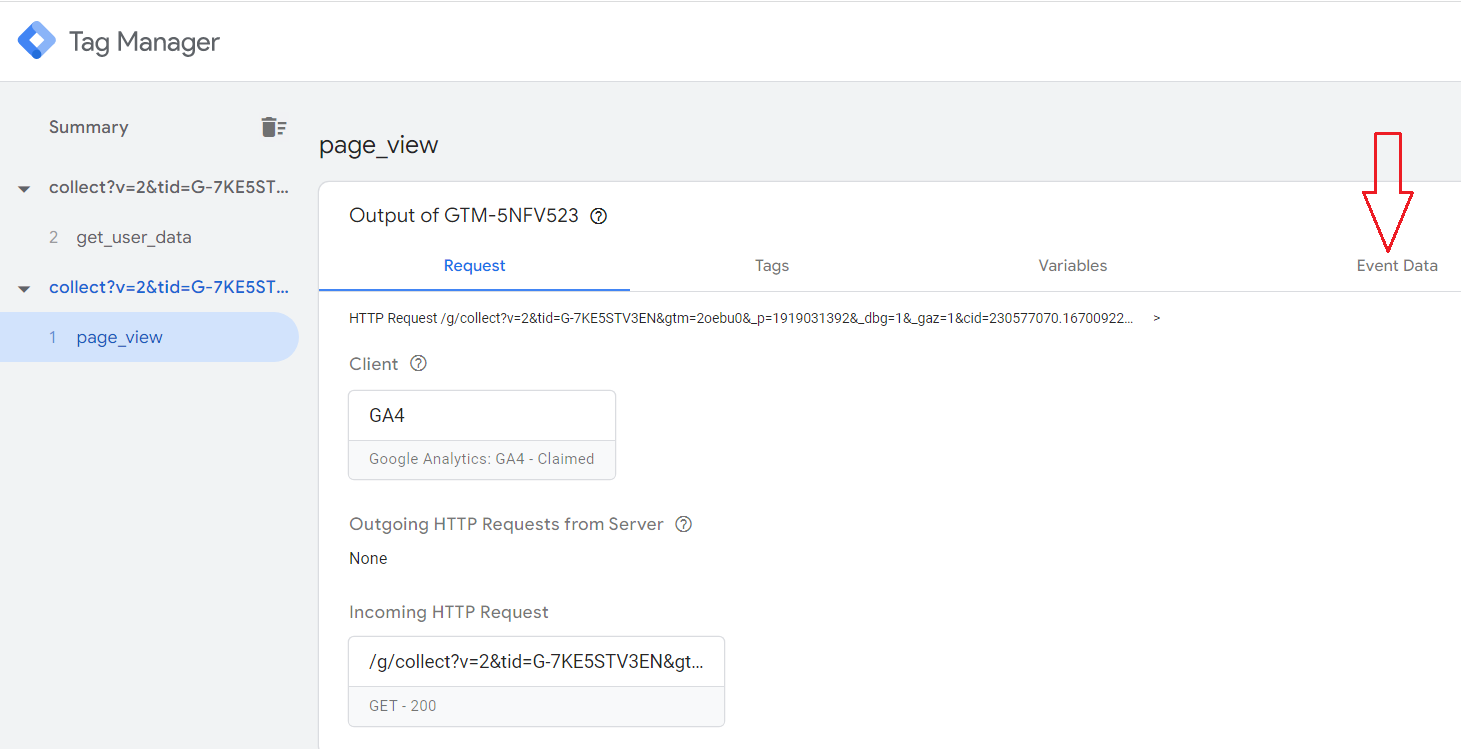Expand the truncated HTTP Request URL arrow
Image resolution: width=1461 pixels, height=749 pixels.
(1157, 318)
